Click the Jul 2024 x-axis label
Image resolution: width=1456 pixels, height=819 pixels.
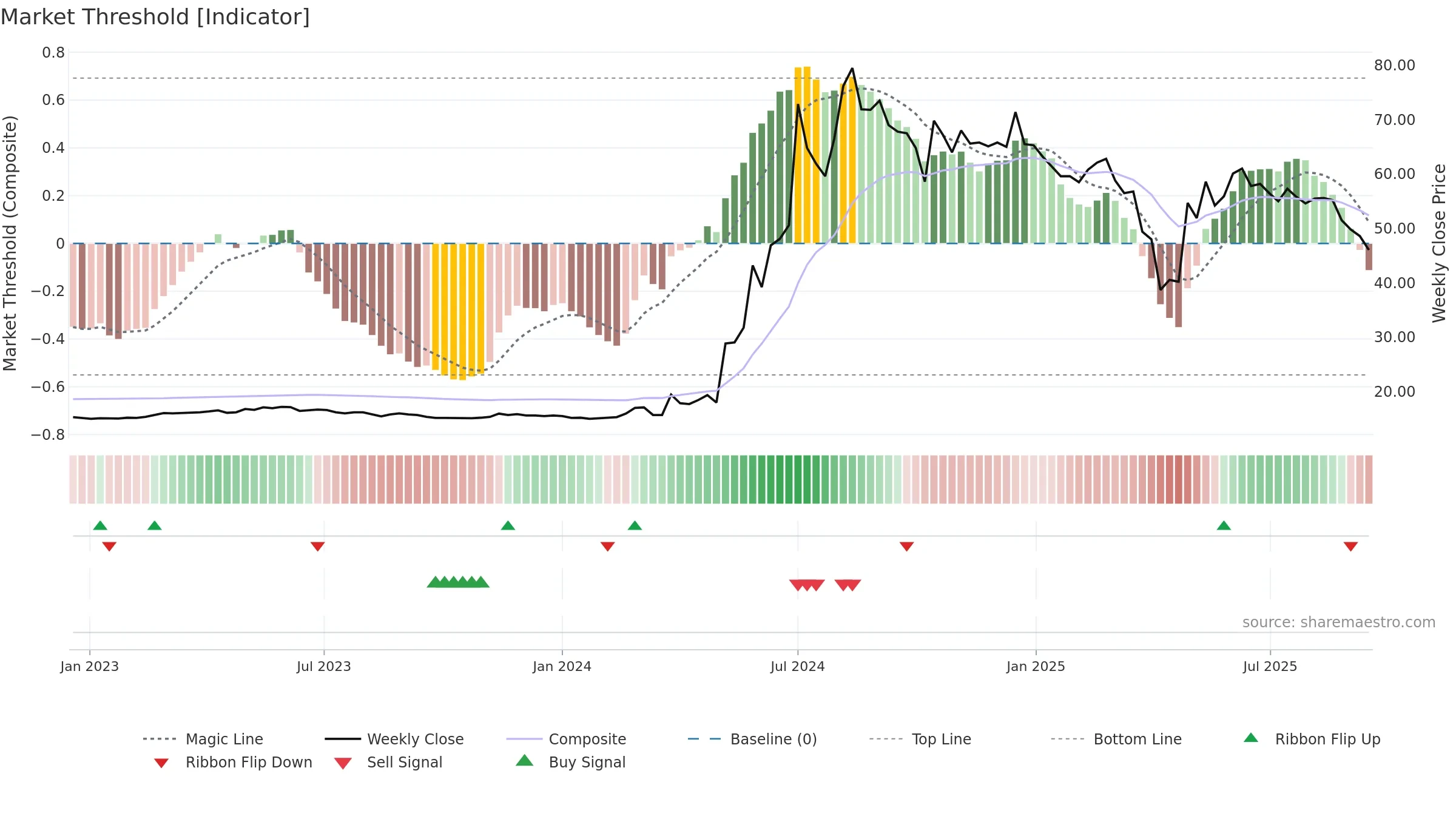click(798, 666)
